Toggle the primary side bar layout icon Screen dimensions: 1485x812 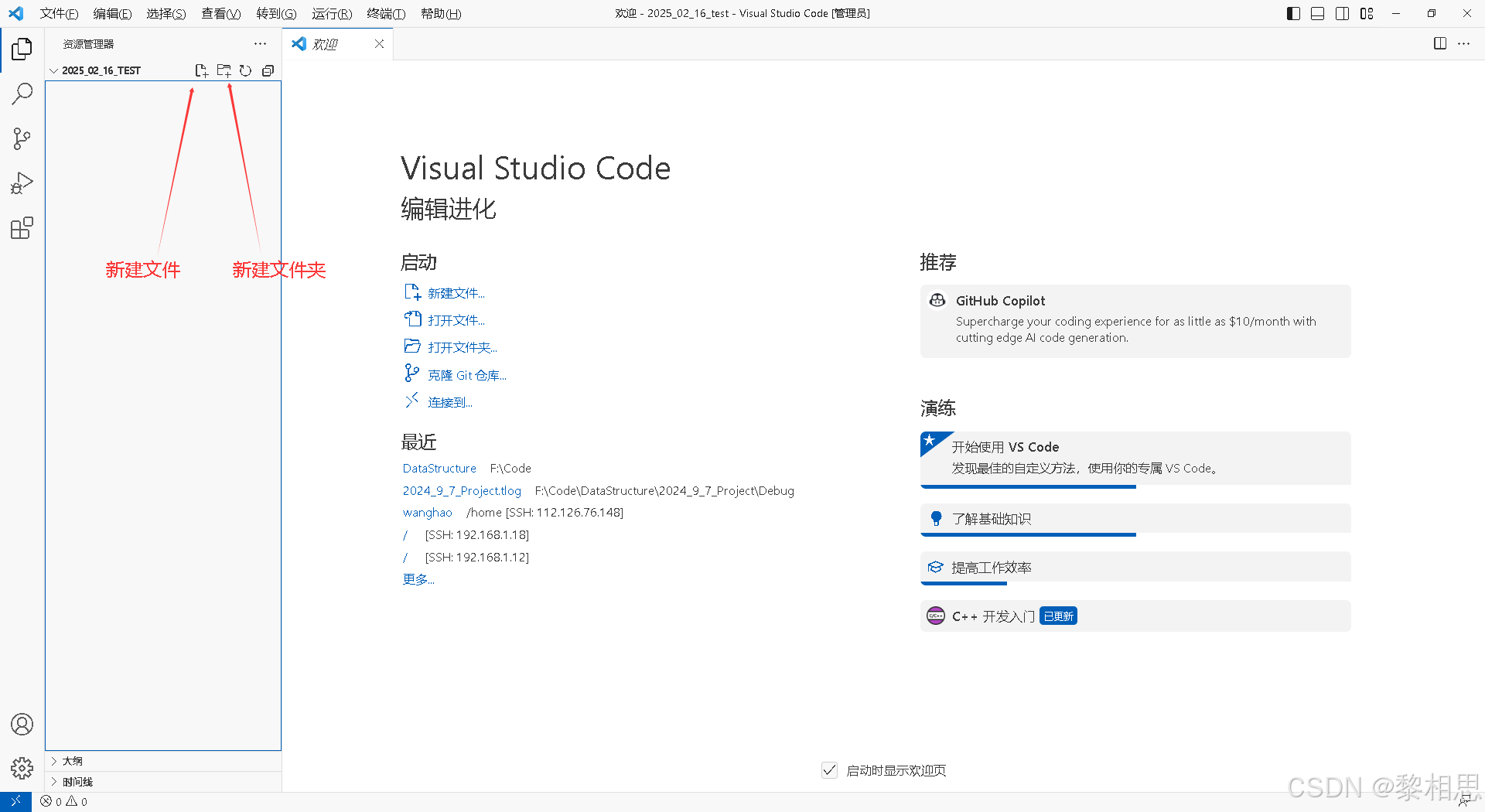(x=1293, y=13)
